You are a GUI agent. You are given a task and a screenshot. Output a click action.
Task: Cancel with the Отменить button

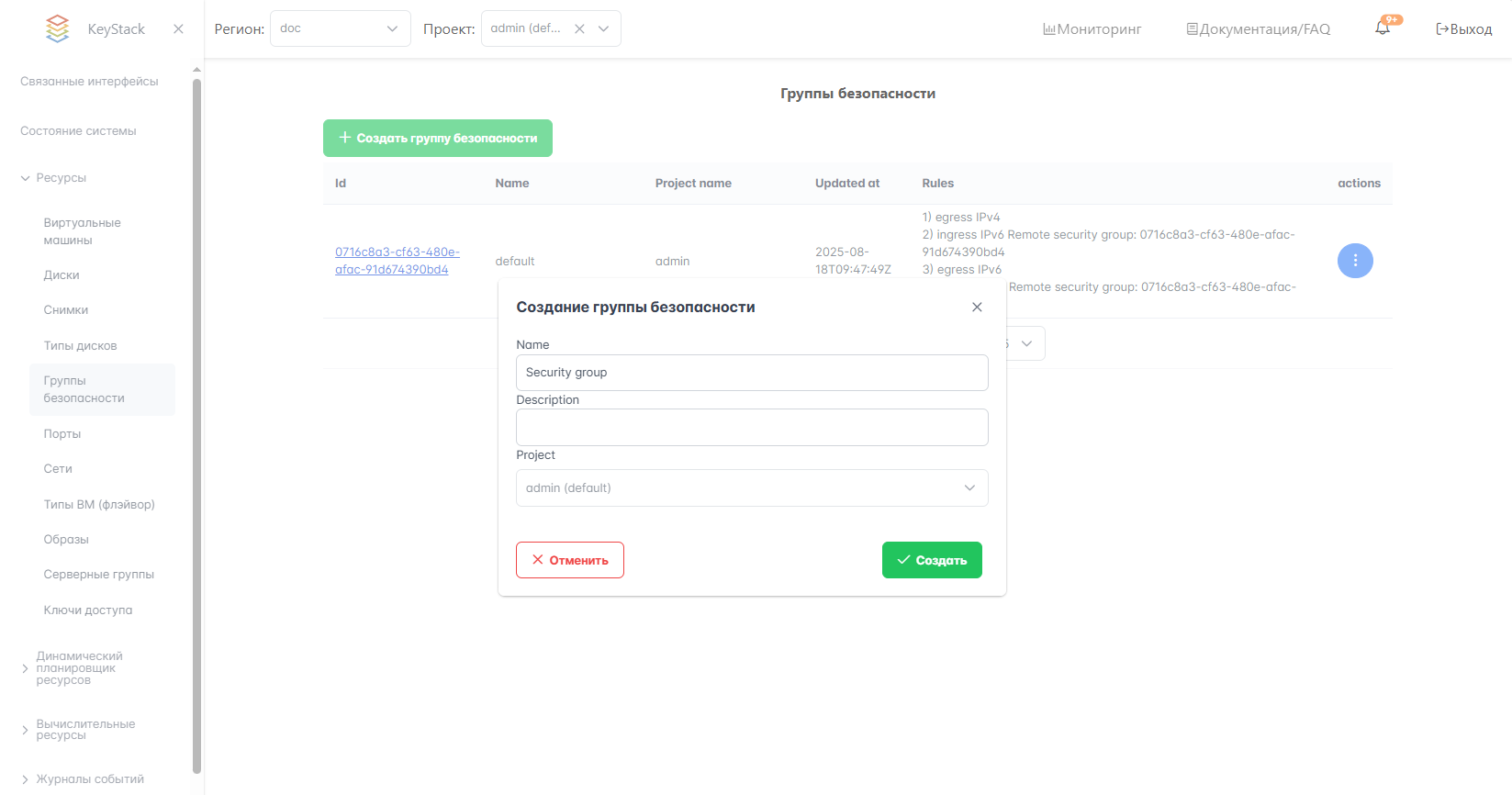[x=569, y=560]
